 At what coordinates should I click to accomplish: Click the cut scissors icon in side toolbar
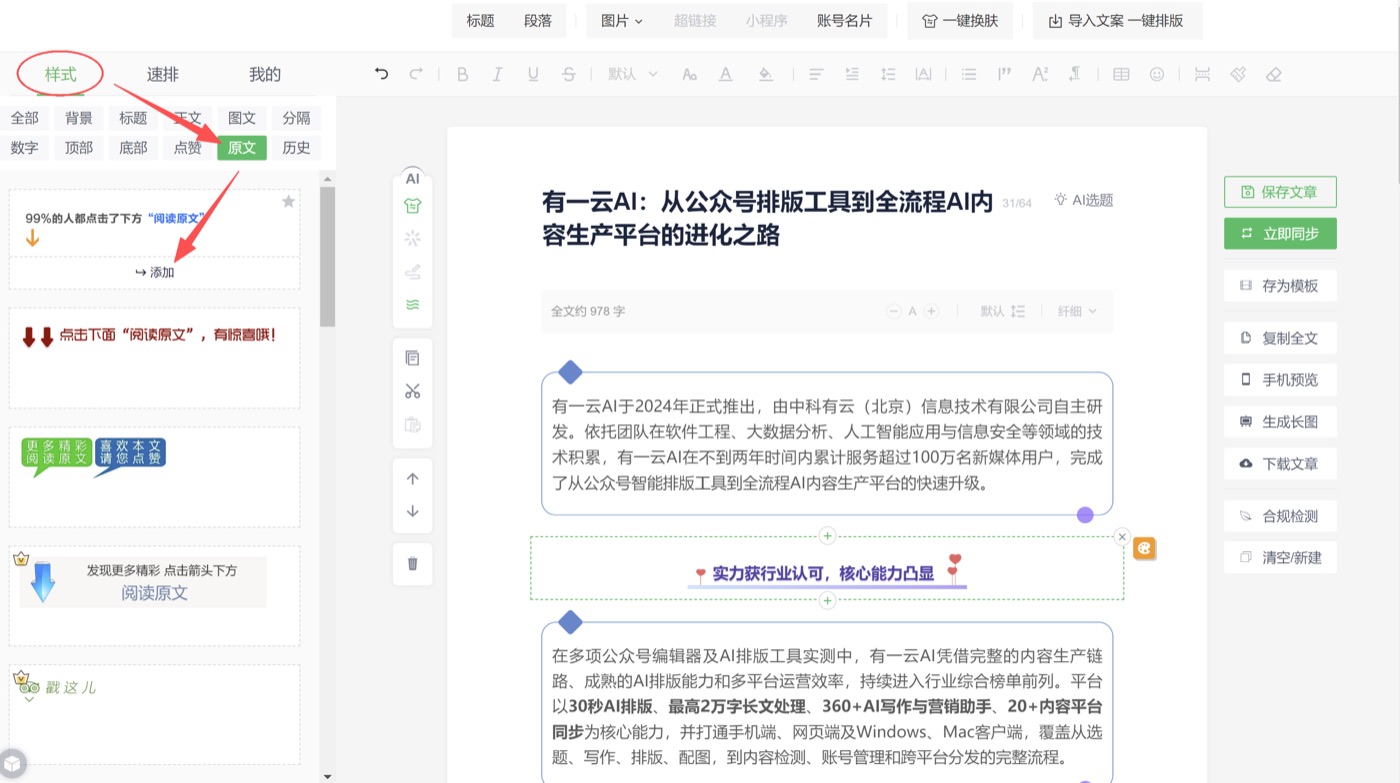412,391
